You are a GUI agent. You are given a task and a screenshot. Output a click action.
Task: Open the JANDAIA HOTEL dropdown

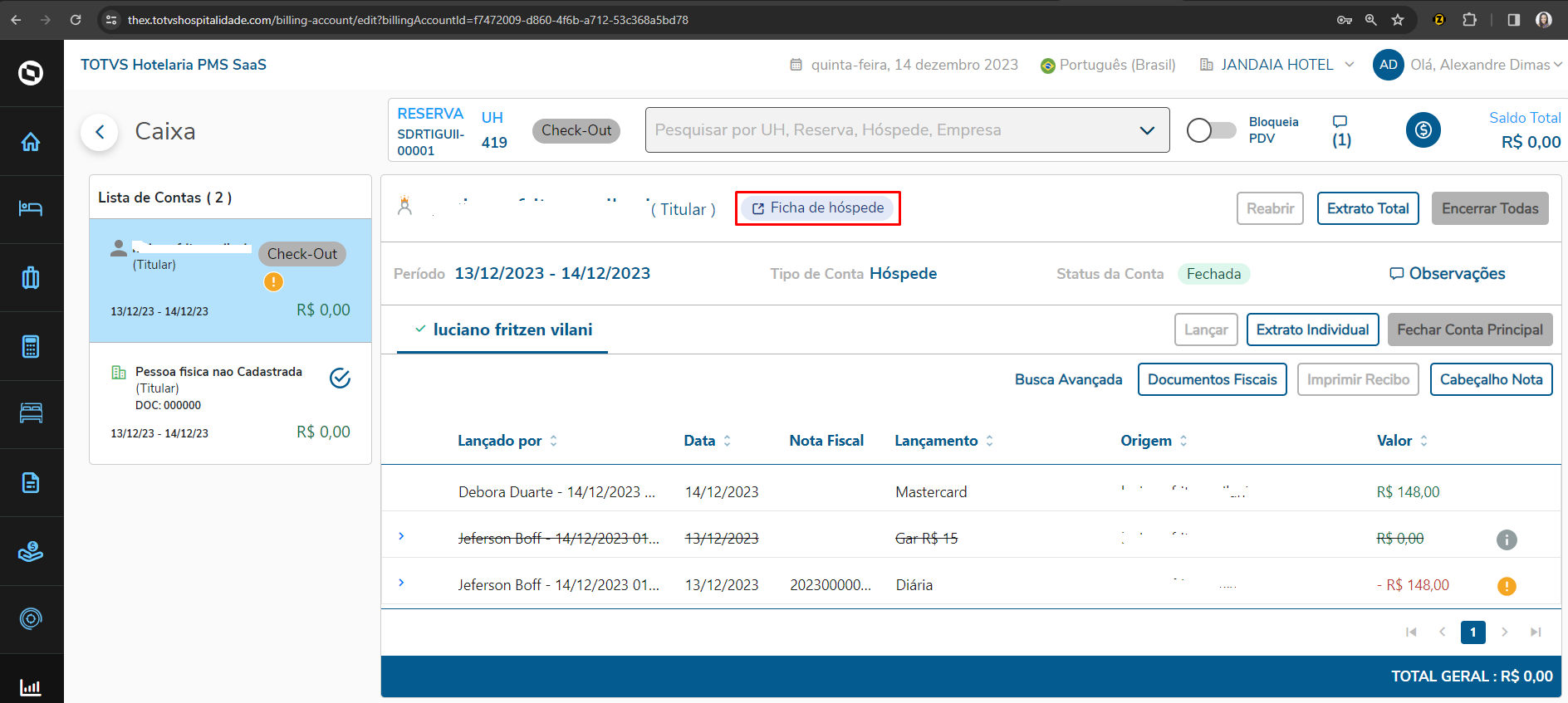pyautogui.click(x=1277, y=65)
